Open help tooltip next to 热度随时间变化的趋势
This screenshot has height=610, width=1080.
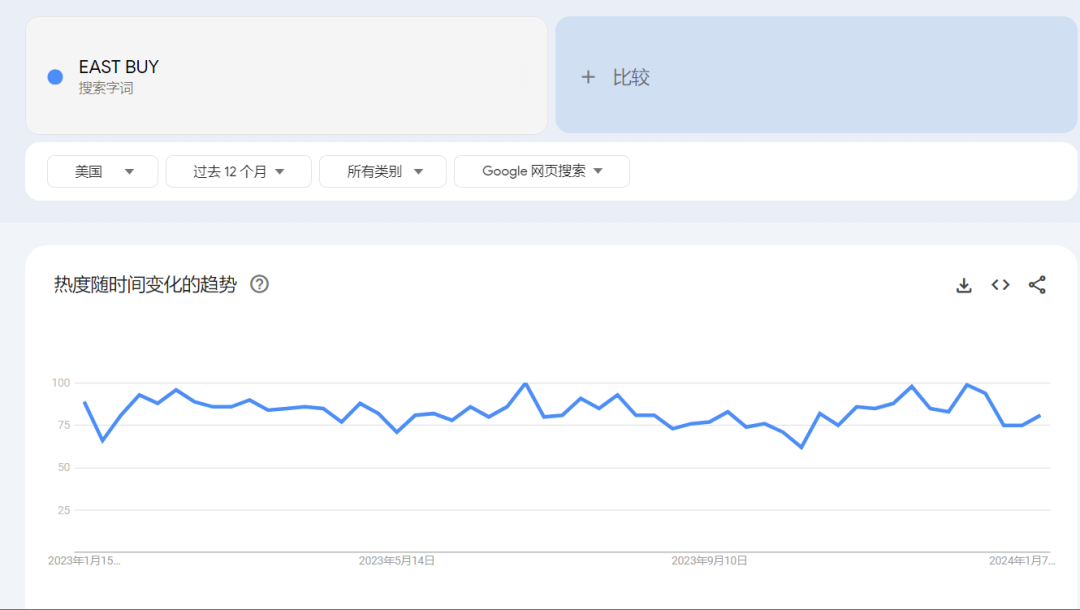(x=259, y=284)
